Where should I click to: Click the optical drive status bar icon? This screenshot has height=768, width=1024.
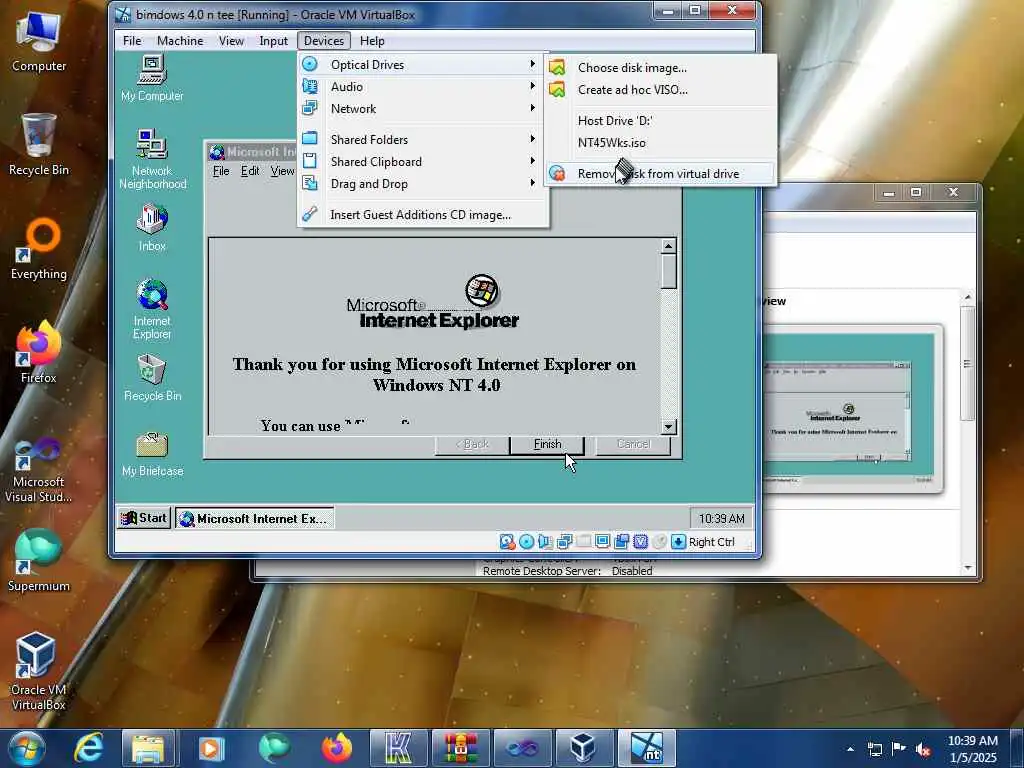pyautogui.click(x=526, y=541)
